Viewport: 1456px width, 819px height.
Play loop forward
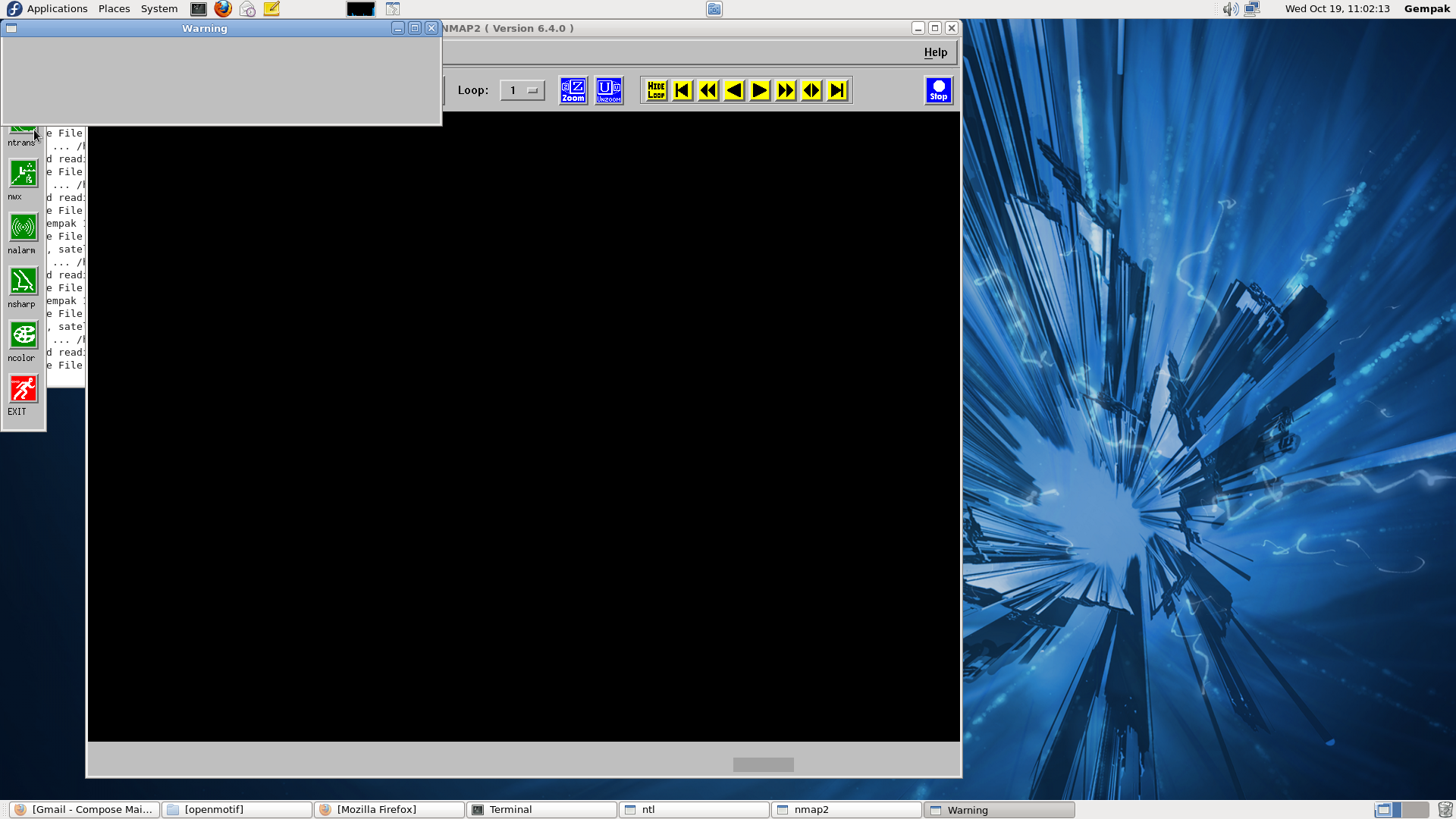click(x=786, y=90)
